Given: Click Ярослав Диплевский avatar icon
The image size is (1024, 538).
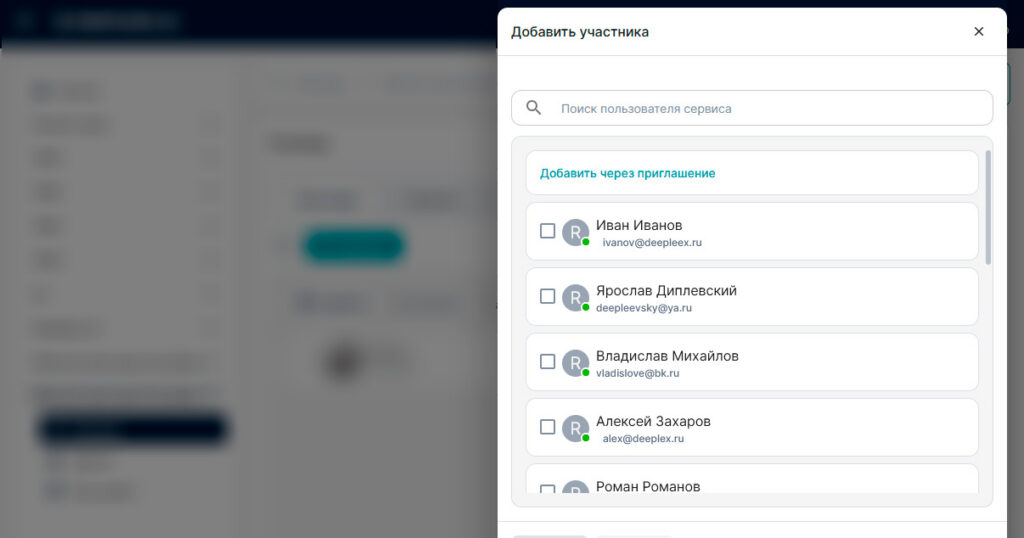Looking at the screenshot, I should pyautogui.click(x=575, y=298).
